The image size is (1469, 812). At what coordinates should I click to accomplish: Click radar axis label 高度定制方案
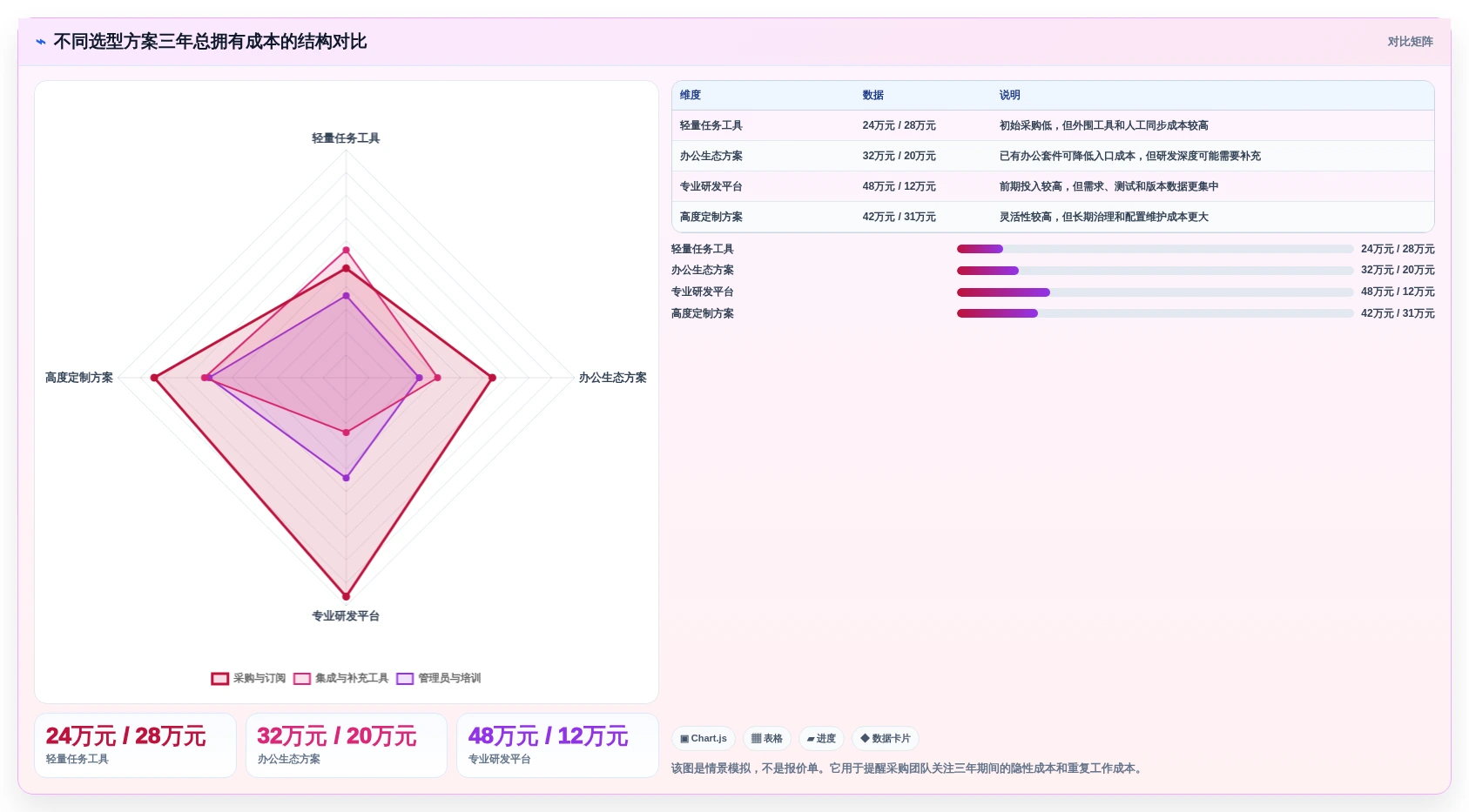[x=79, y=378]
